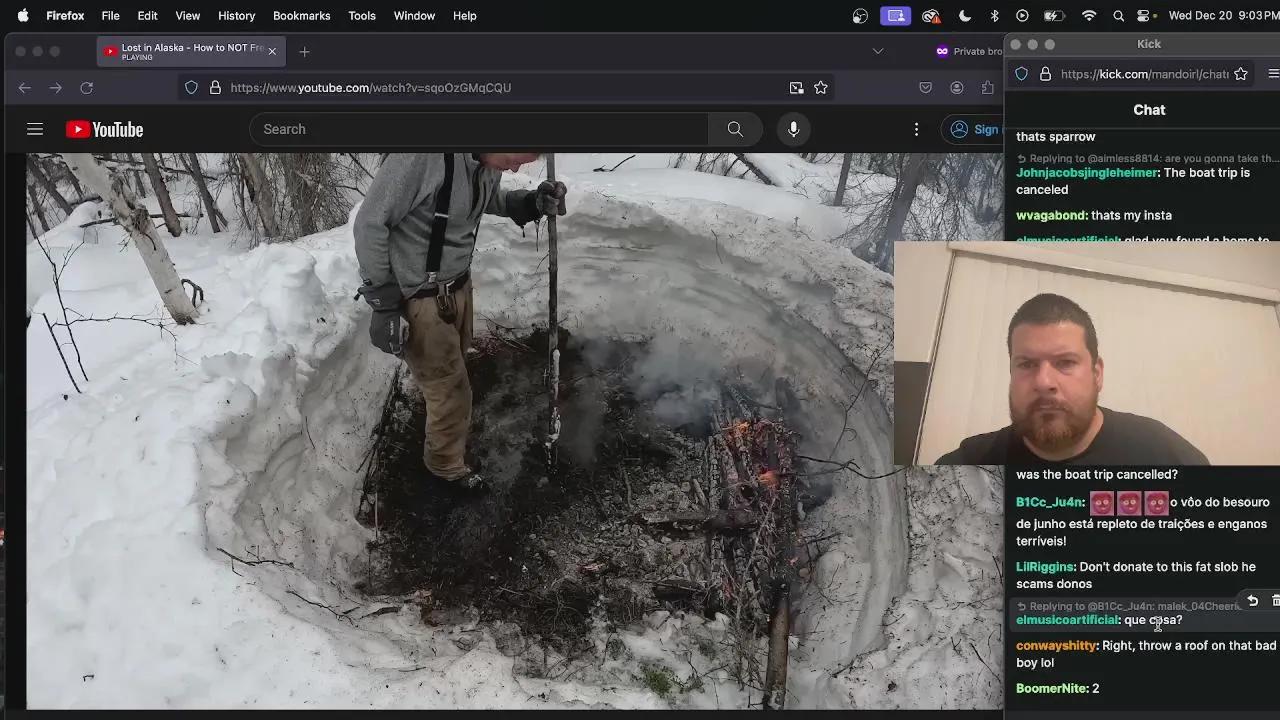Viewport: 1280px width, 720px height.
Task: Start a voice search with the microphone icon
Action: pos(793,129)
